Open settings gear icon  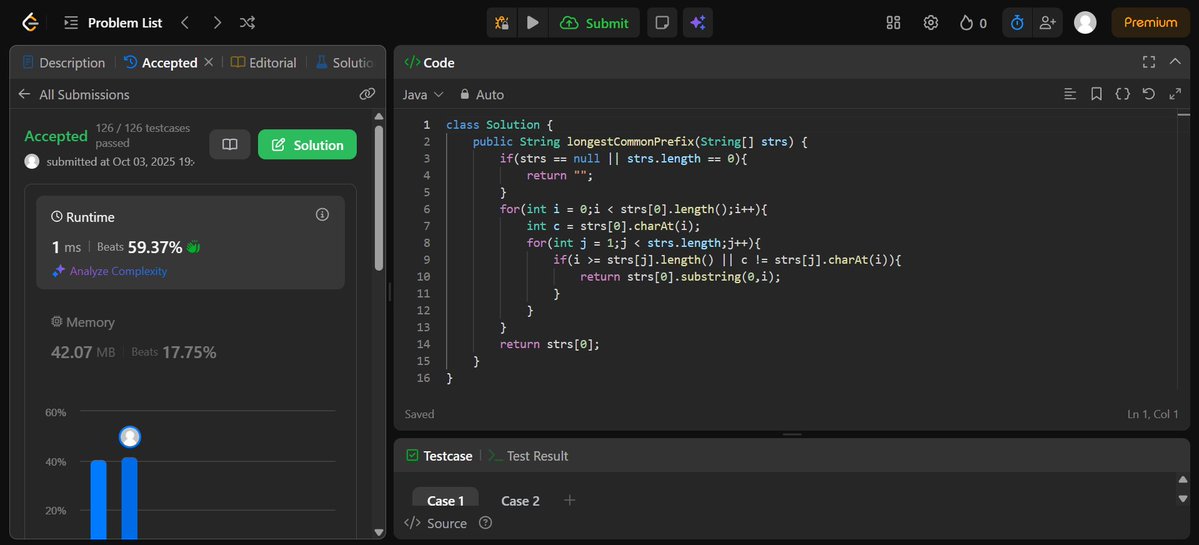click(931, 23)
